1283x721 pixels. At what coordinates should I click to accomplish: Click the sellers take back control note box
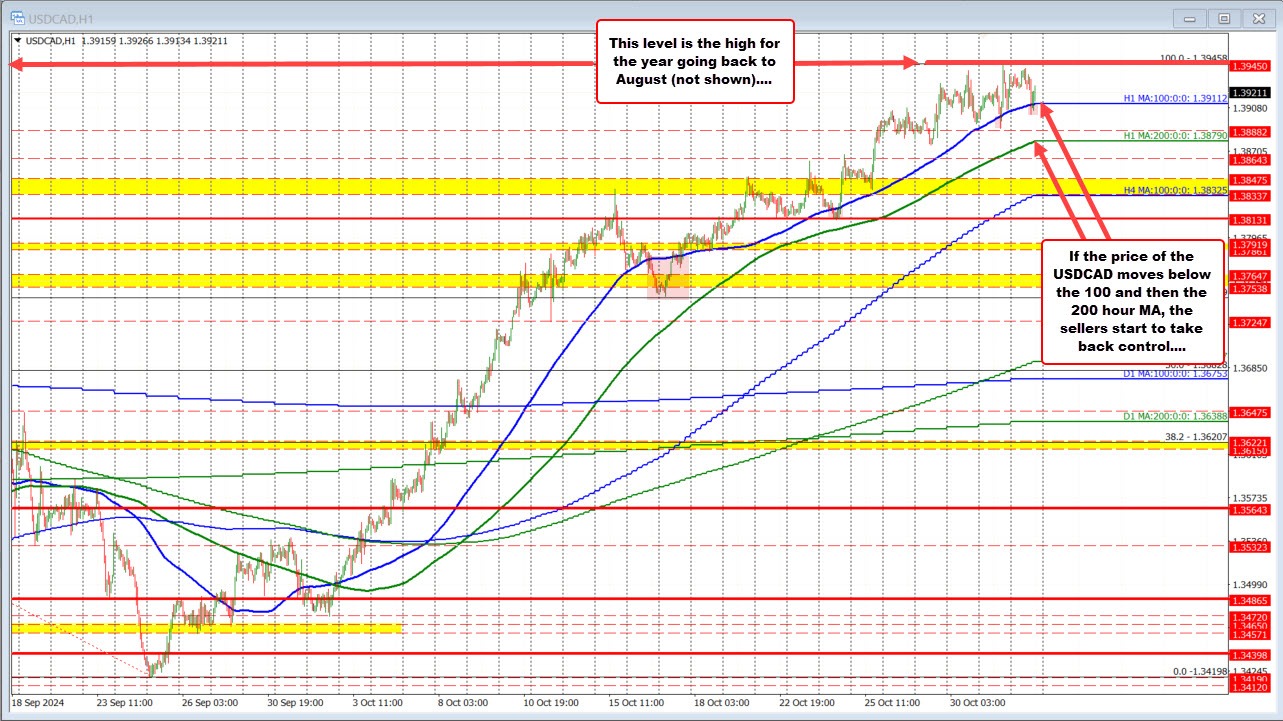click(1133, 301)
